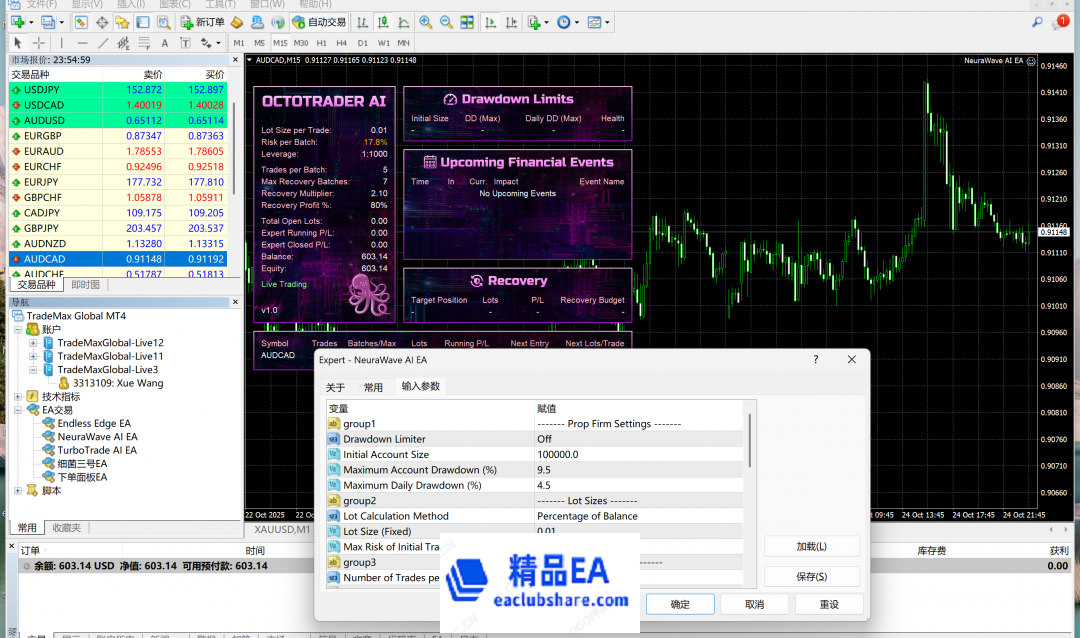Select the trendline drawing tool
Viewport: 1080px width, 638px height.
point(104,43)
